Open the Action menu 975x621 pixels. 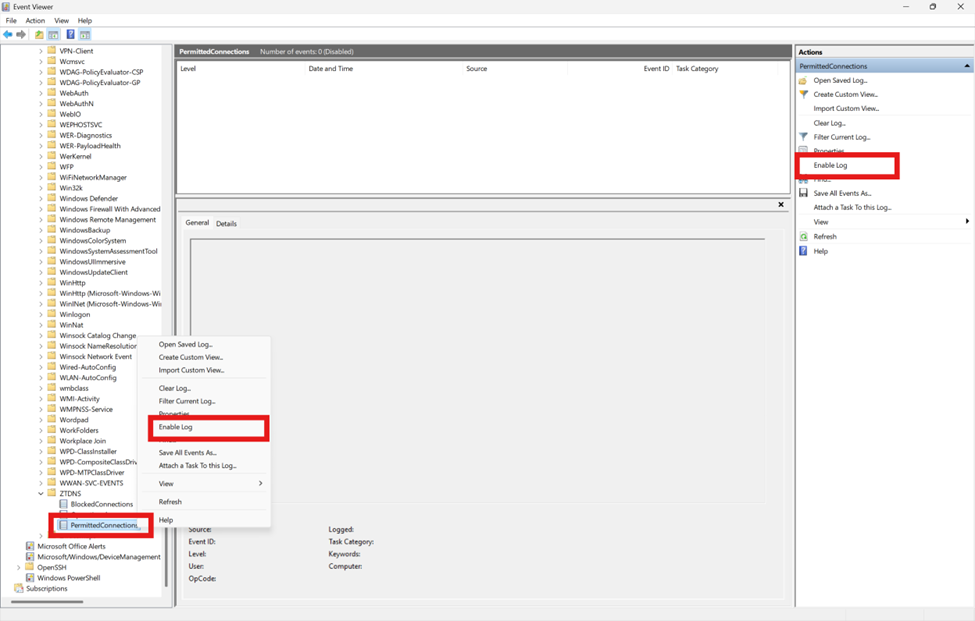click(35, 20)
